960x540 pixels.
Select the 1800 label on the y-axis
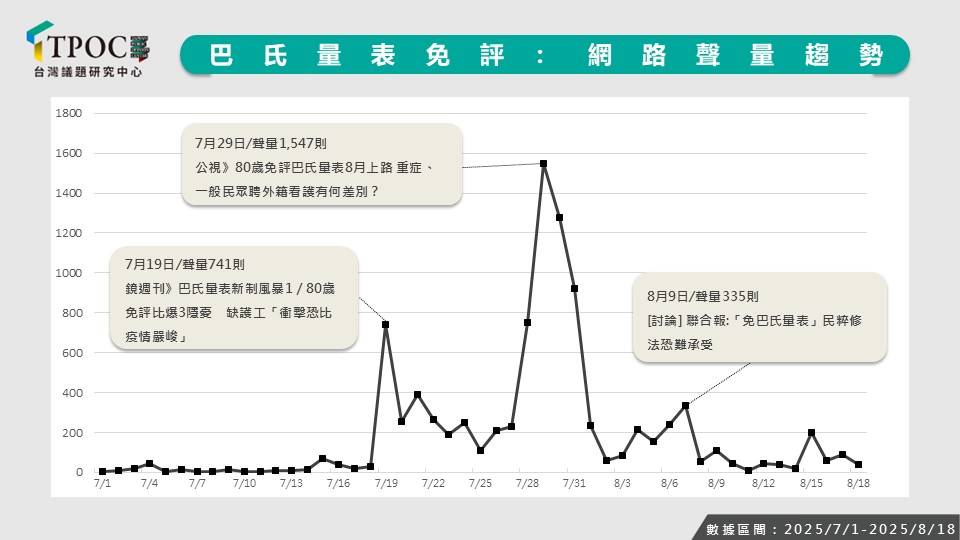68,113
